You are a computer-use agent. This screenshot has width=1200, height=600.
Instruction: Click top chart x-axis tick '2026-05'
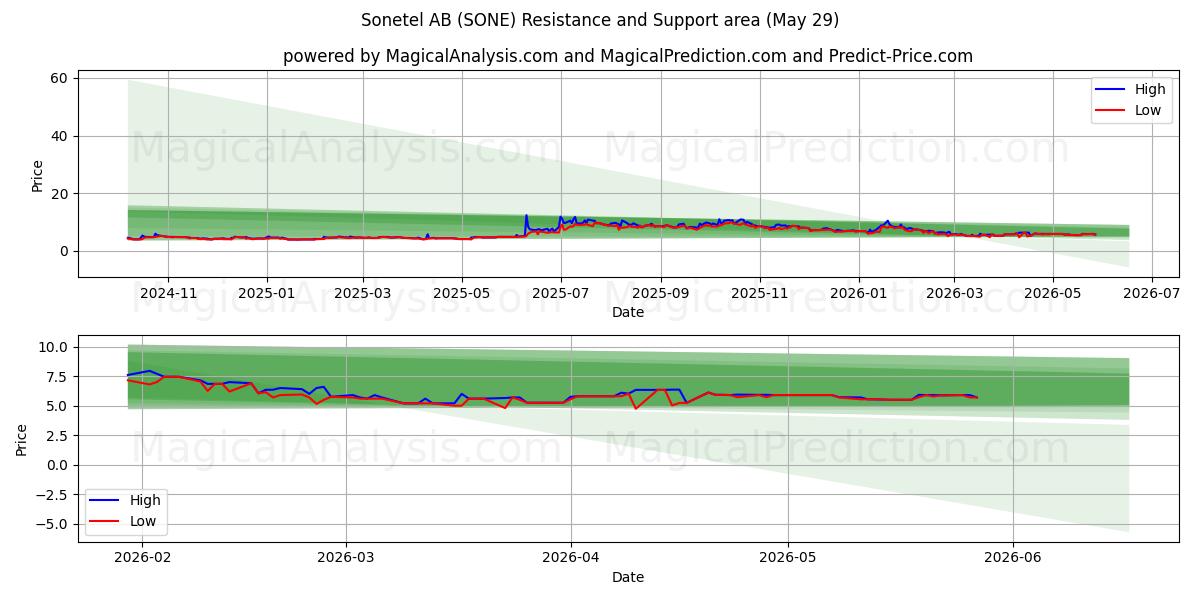tap(1053, 292)
